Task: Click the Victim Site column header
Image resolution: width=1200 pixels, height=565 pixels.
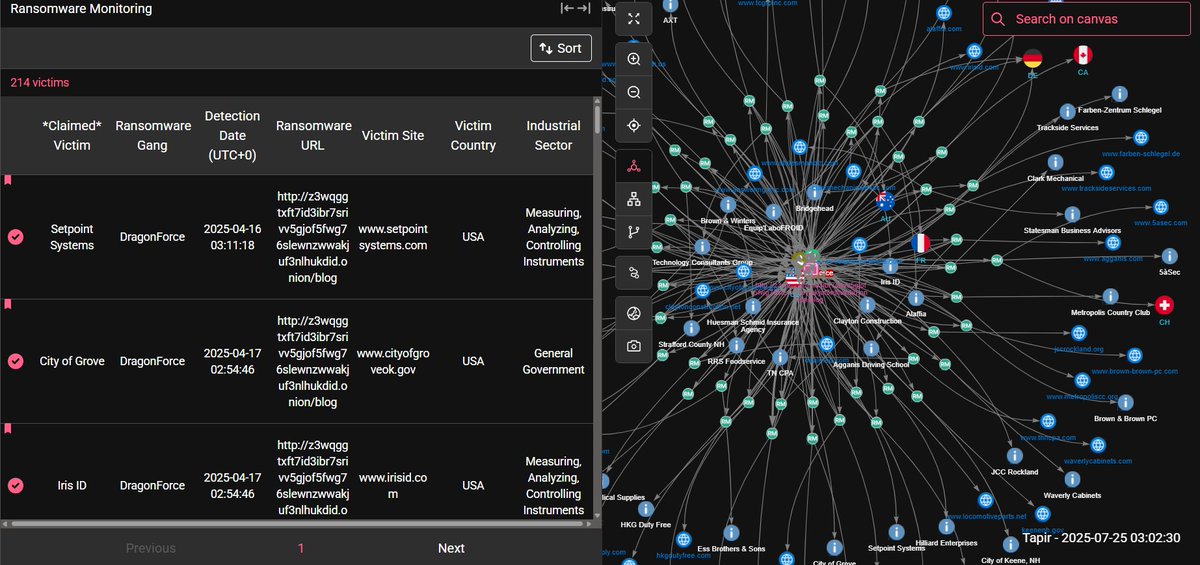Action: tap(393, 136)
